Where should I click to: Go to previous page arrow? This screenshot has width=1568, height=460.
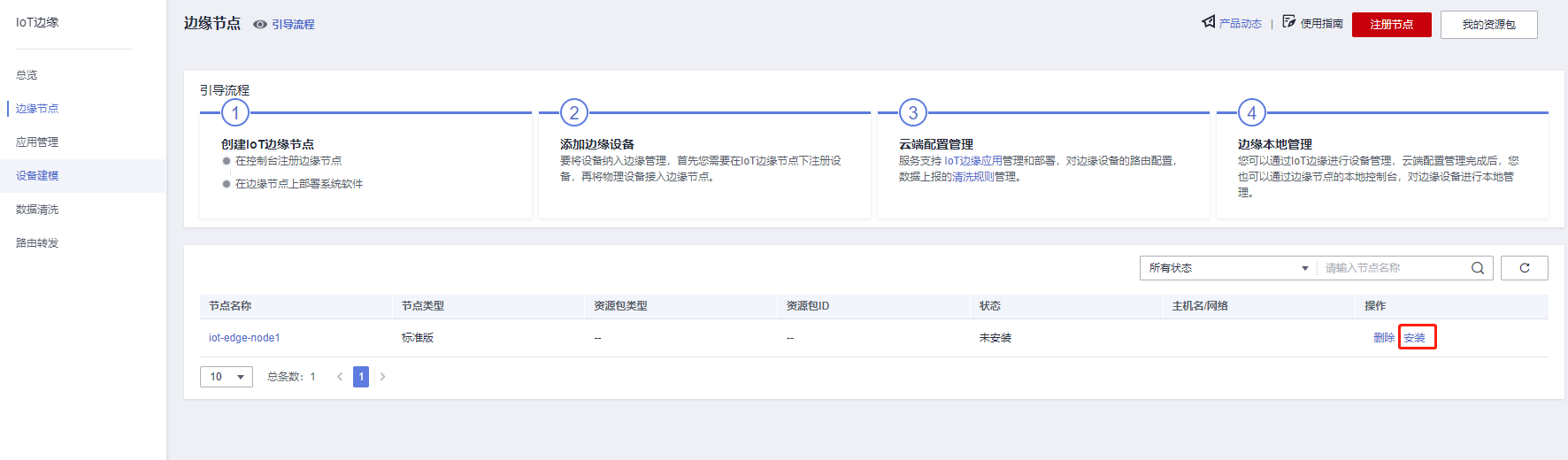(x=340, y=377)
